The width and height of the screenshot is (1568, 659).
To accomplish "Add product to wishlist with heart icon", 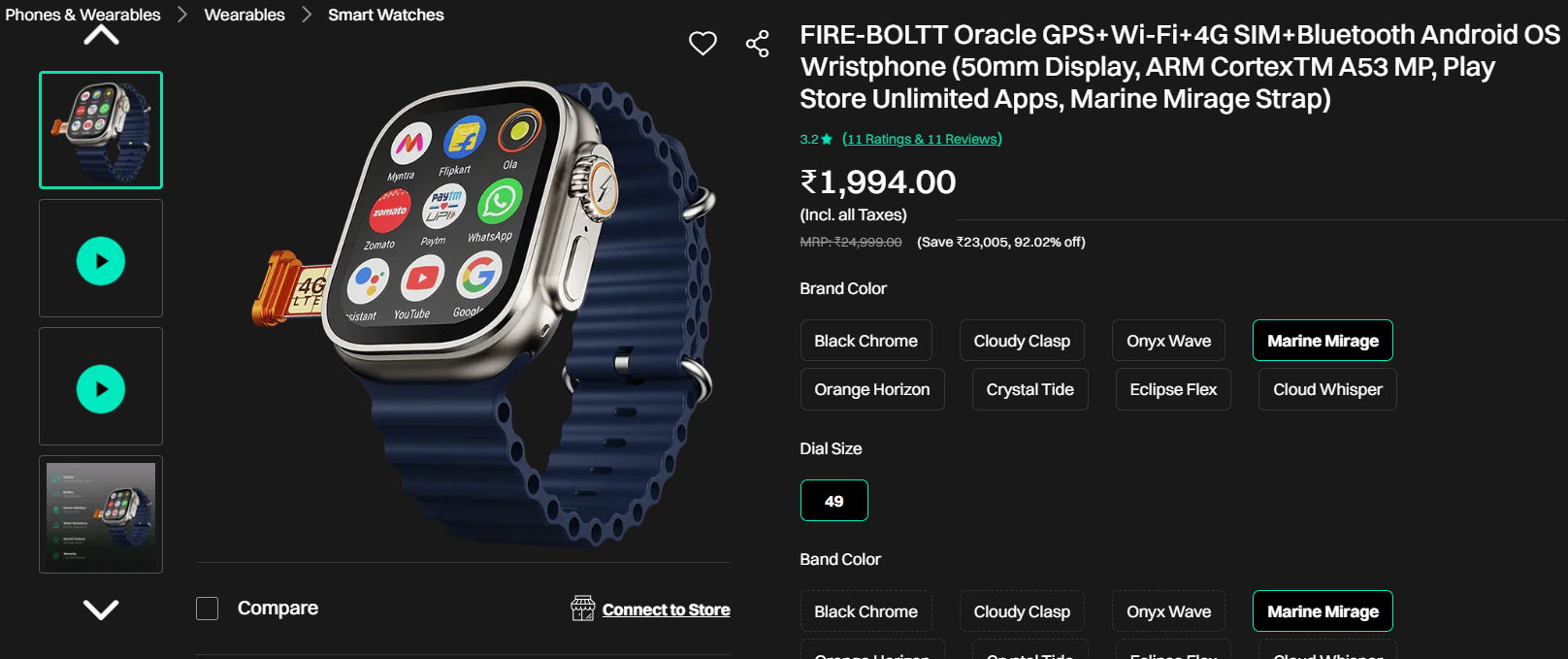I will click(x=702, y=44).
